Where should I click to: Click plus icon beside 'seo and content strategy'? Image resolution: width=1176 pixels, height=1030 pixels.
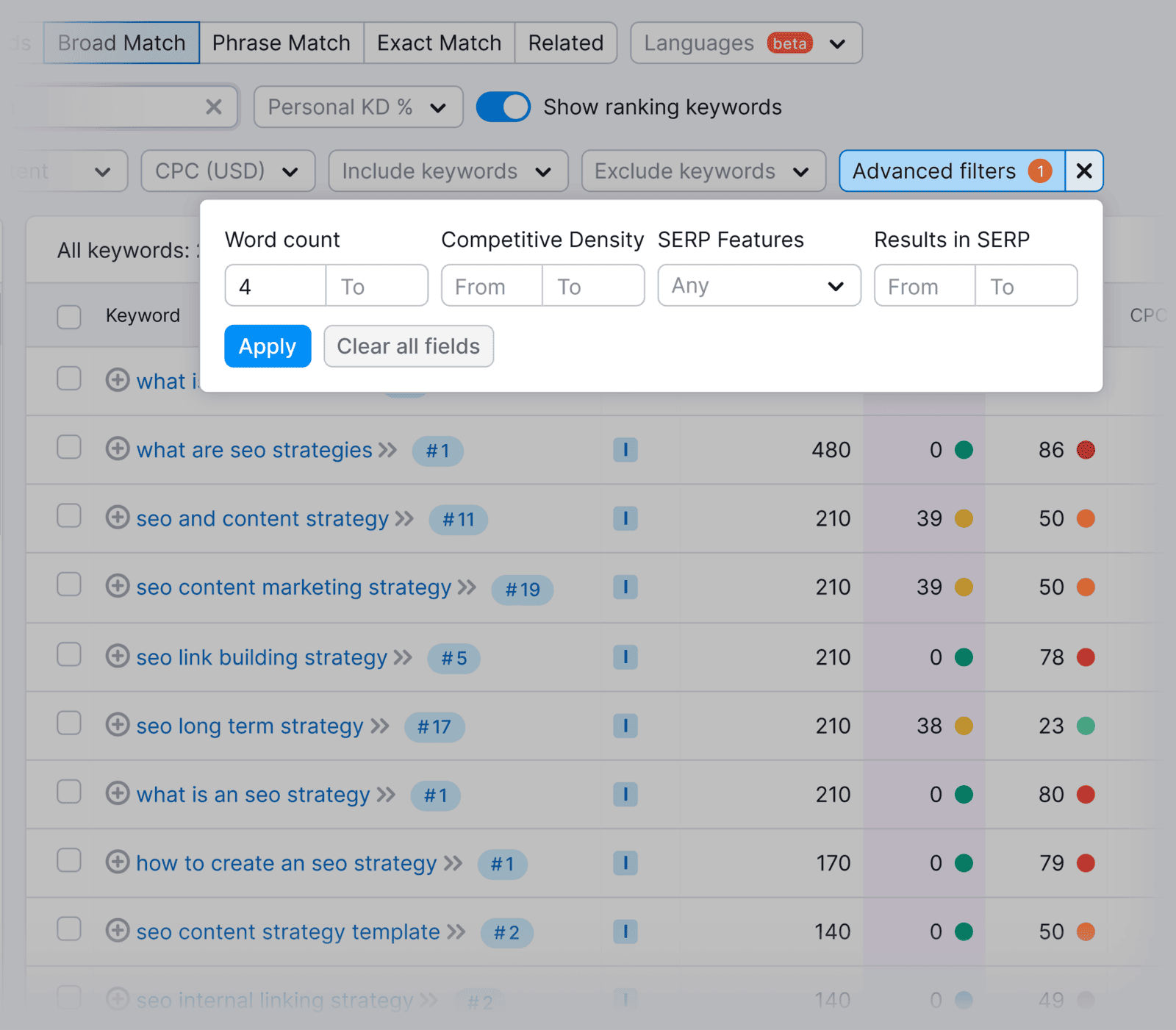pyautogui.click(x=118, y=518)
